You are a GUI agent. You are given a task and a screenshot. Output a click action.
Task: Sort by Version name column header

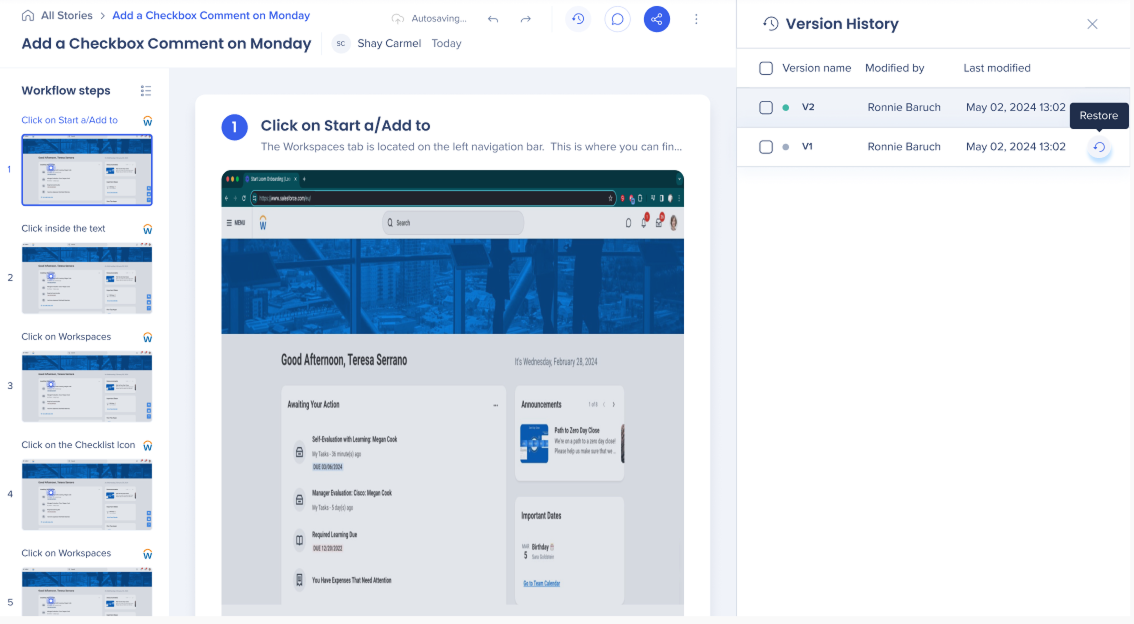pyautogui.click(x=816, y=68)
